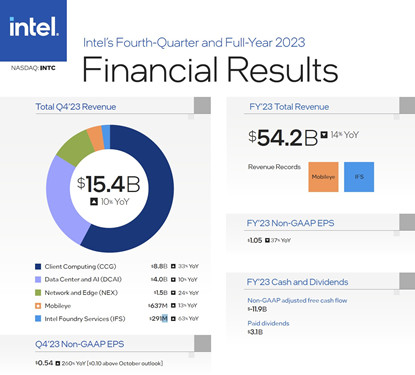Click the up arrow icon beside 10% YoY

pyautogui.click(x=94, y=202)
